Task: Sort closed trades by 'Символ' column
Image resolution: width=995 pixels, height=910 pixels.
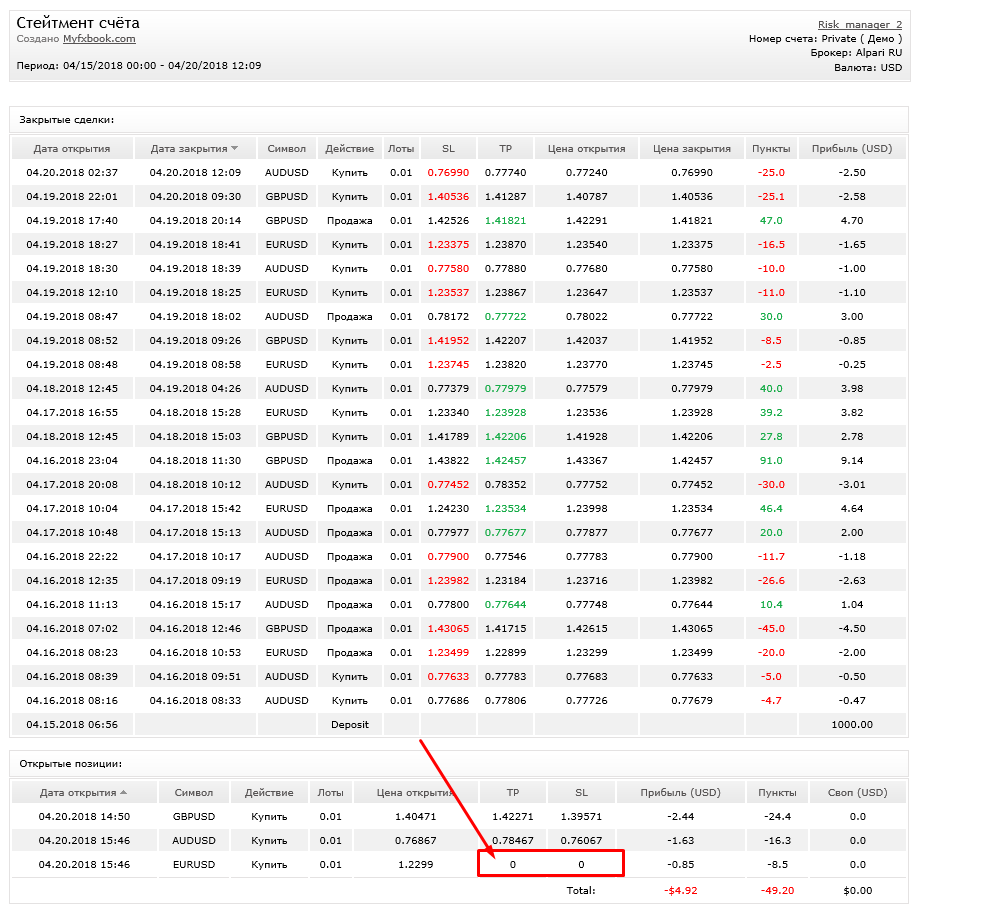Action: [286, 148]
